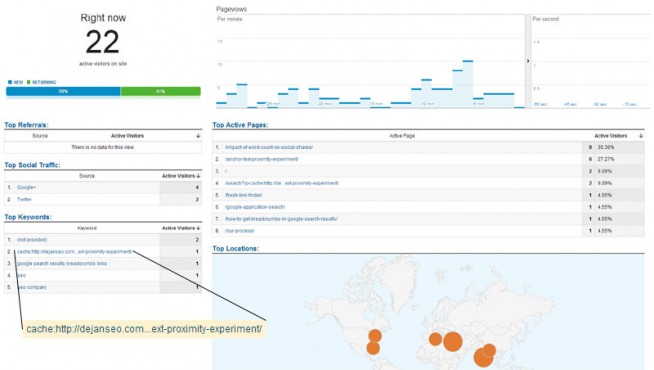
Task: Click the sort arrow in Top Active Pages header
Action: pos(641,136)
